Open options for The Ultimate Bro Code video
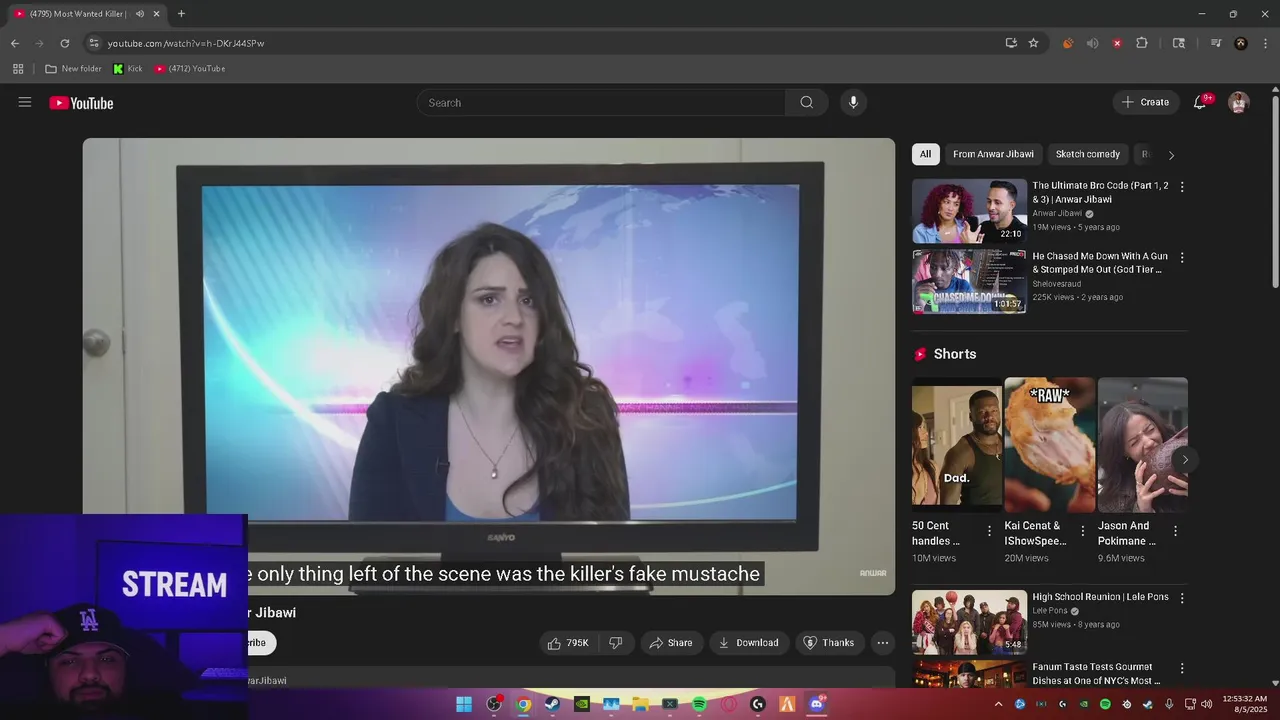This screenshot has width=1280, height=720. [x=1182, y=187]
